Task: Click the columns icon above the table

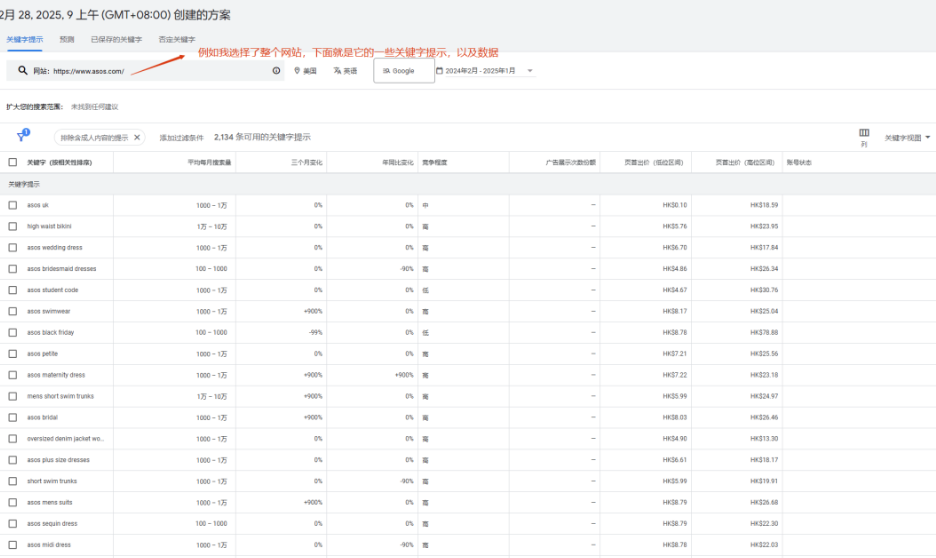Action: point(864,133)
